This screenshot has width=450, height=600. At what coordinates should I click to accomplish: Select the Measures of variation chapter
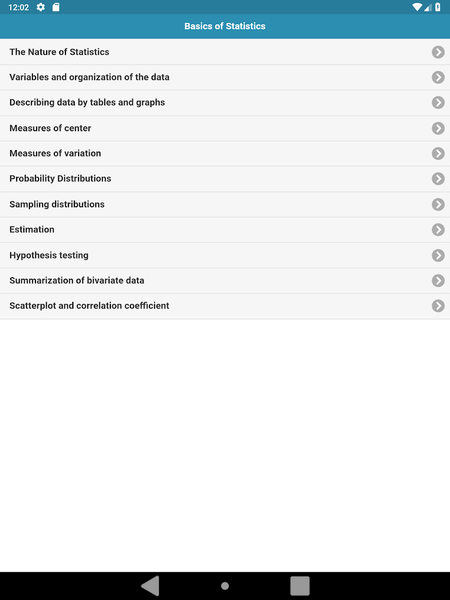[225, 153]
